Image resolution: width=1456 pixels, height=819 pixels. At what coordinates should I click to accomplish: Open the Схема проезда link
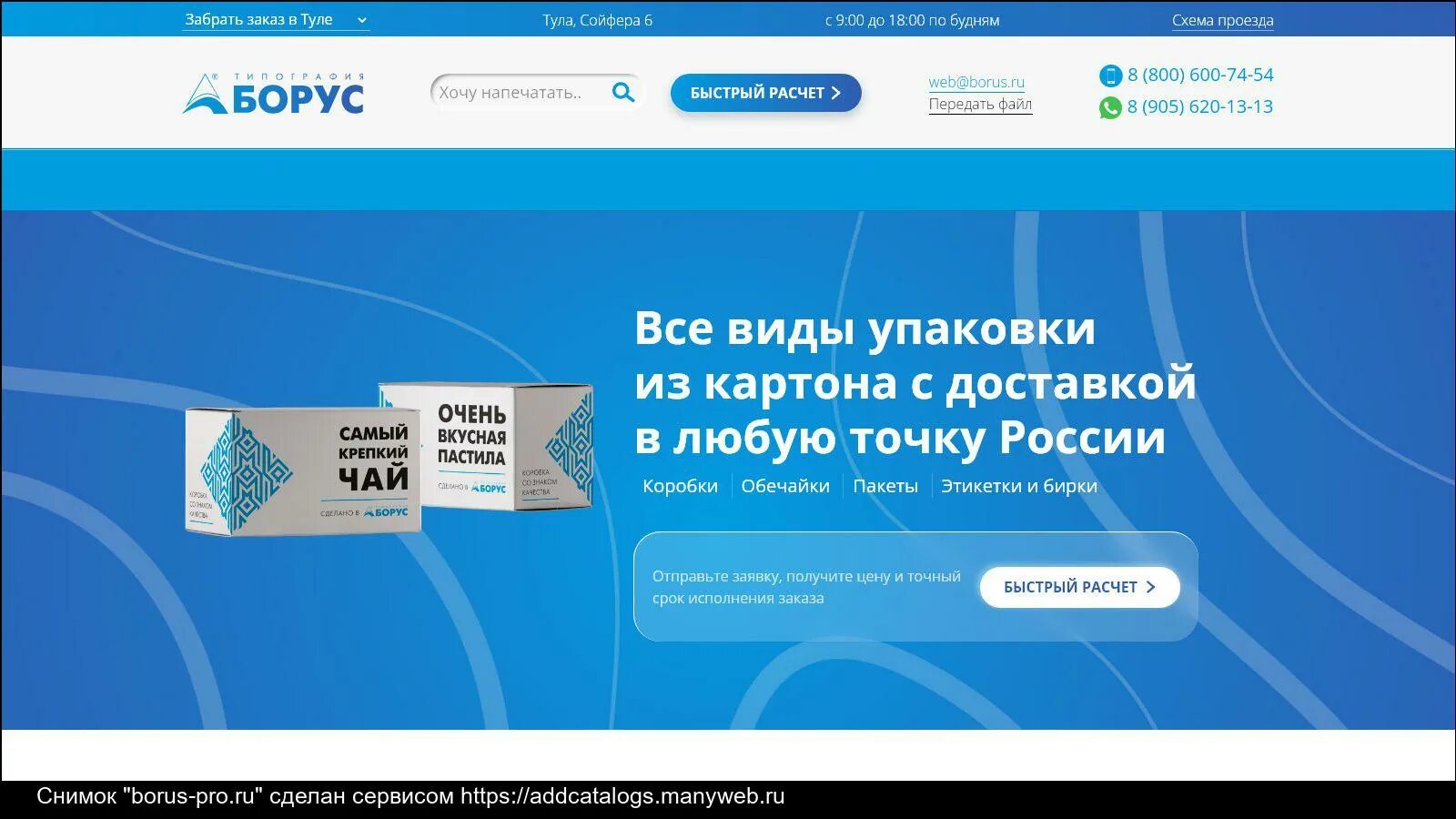tap(1222, 20)
